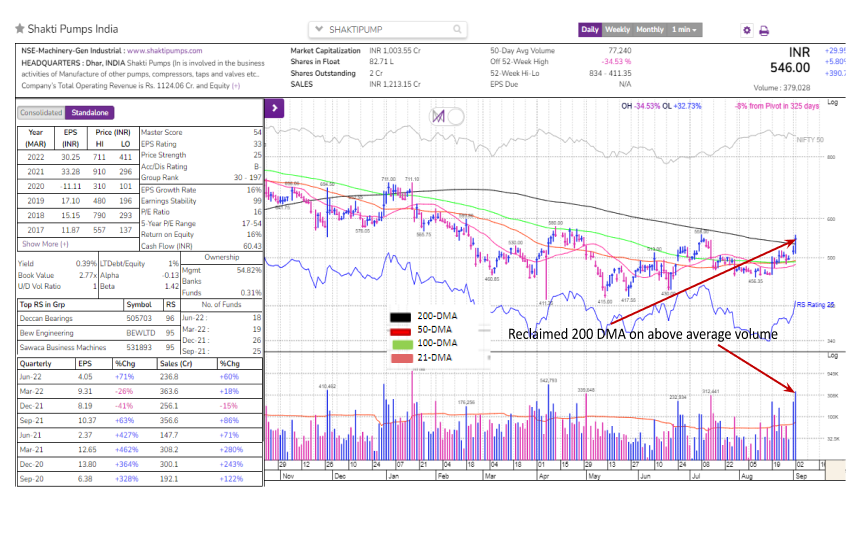Image resolution: width=860 pixels, height=540 pixels.
Task: Click the Yield 0.39% value
Action: click(86, 263)
